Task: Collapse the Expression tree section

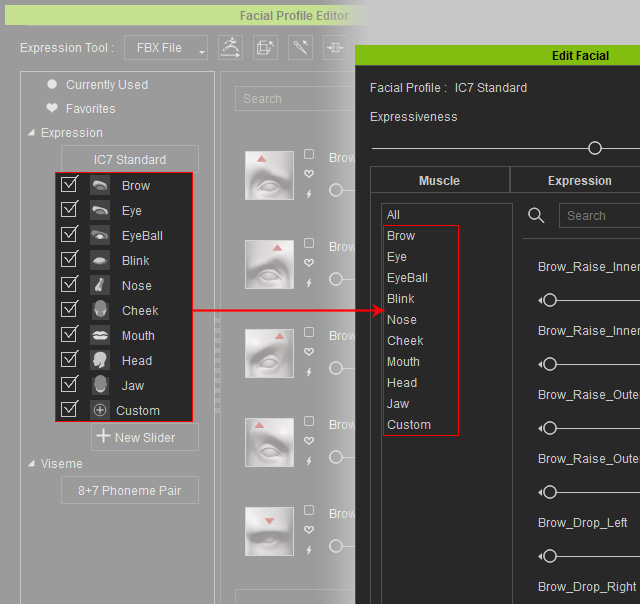Action: point(31,133)
